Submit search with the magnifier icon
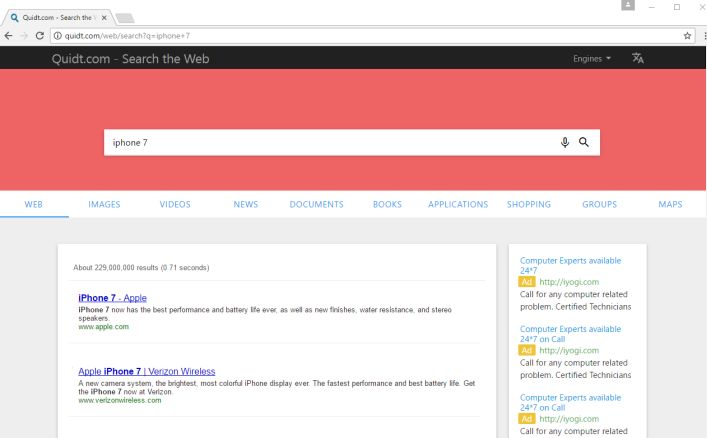 point(584,142)
